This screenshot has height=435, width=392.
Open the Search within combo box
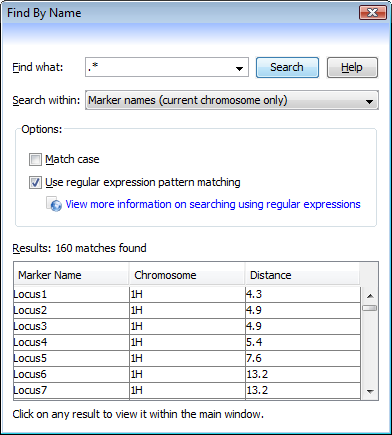[232, 100]
